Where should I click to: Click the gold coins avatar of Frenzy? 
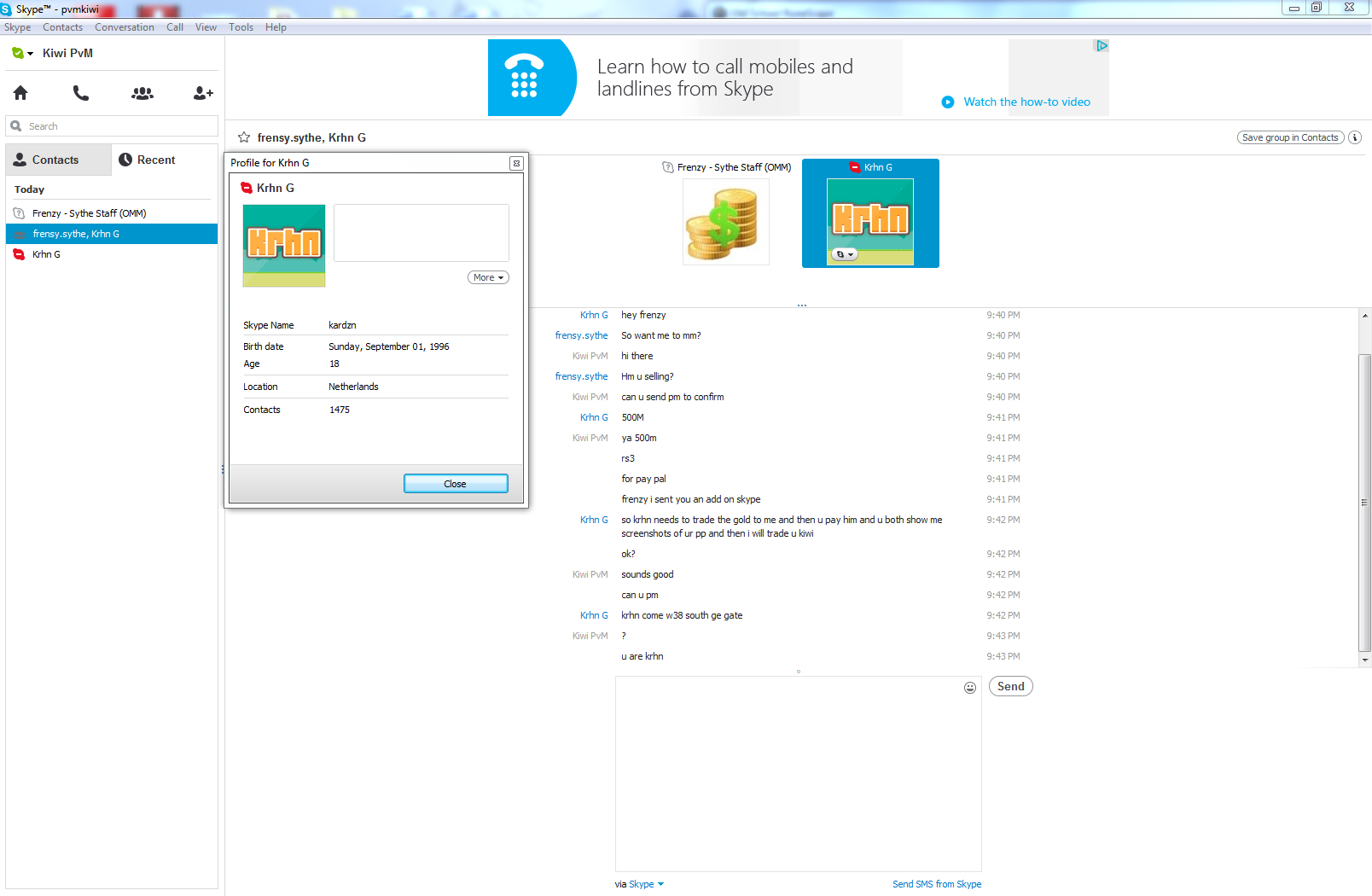726,222
